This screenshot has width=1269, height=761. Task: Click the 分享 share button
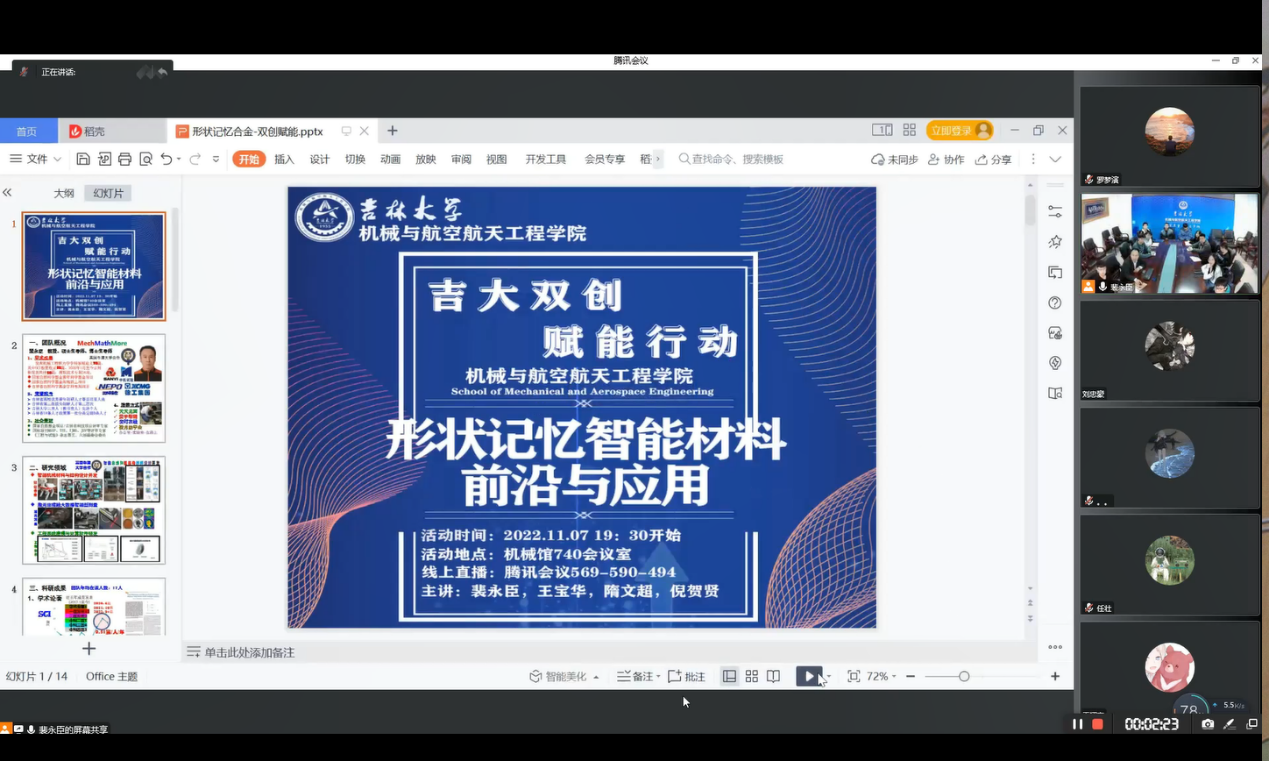point(994,159)
